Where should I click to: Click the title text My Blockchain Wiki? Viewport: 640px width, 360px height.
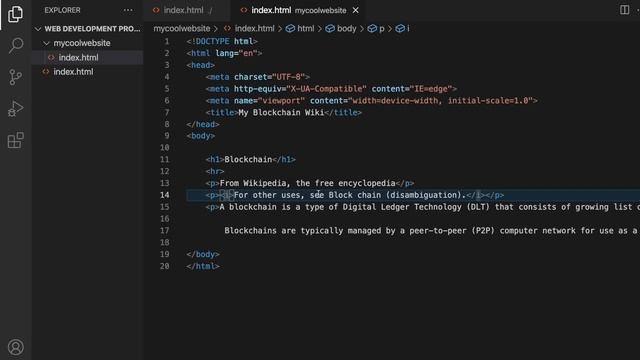click(x=281, y=112)
